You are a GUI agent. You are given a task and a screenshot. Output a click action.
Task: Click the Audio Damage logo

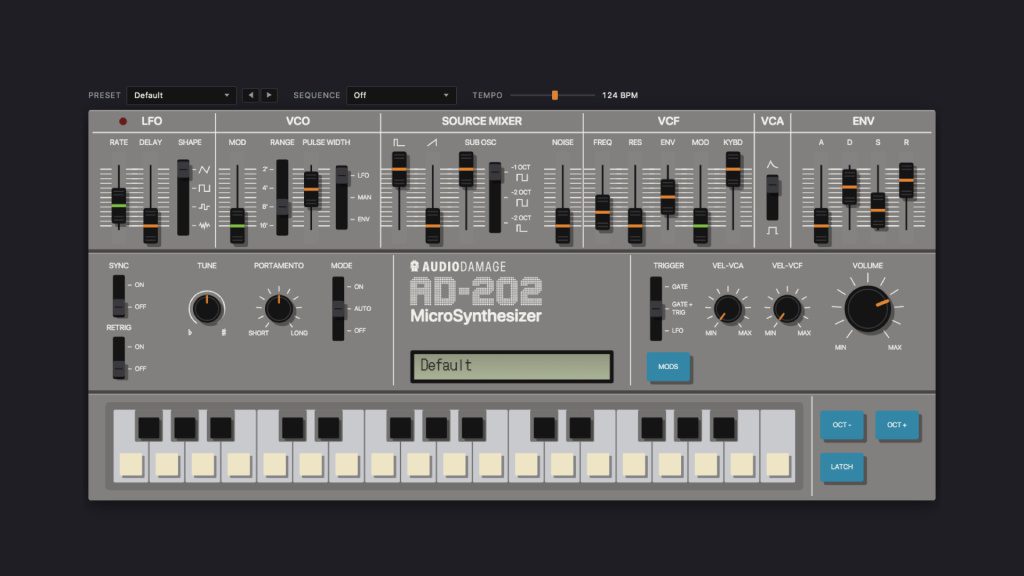[458, 266]
